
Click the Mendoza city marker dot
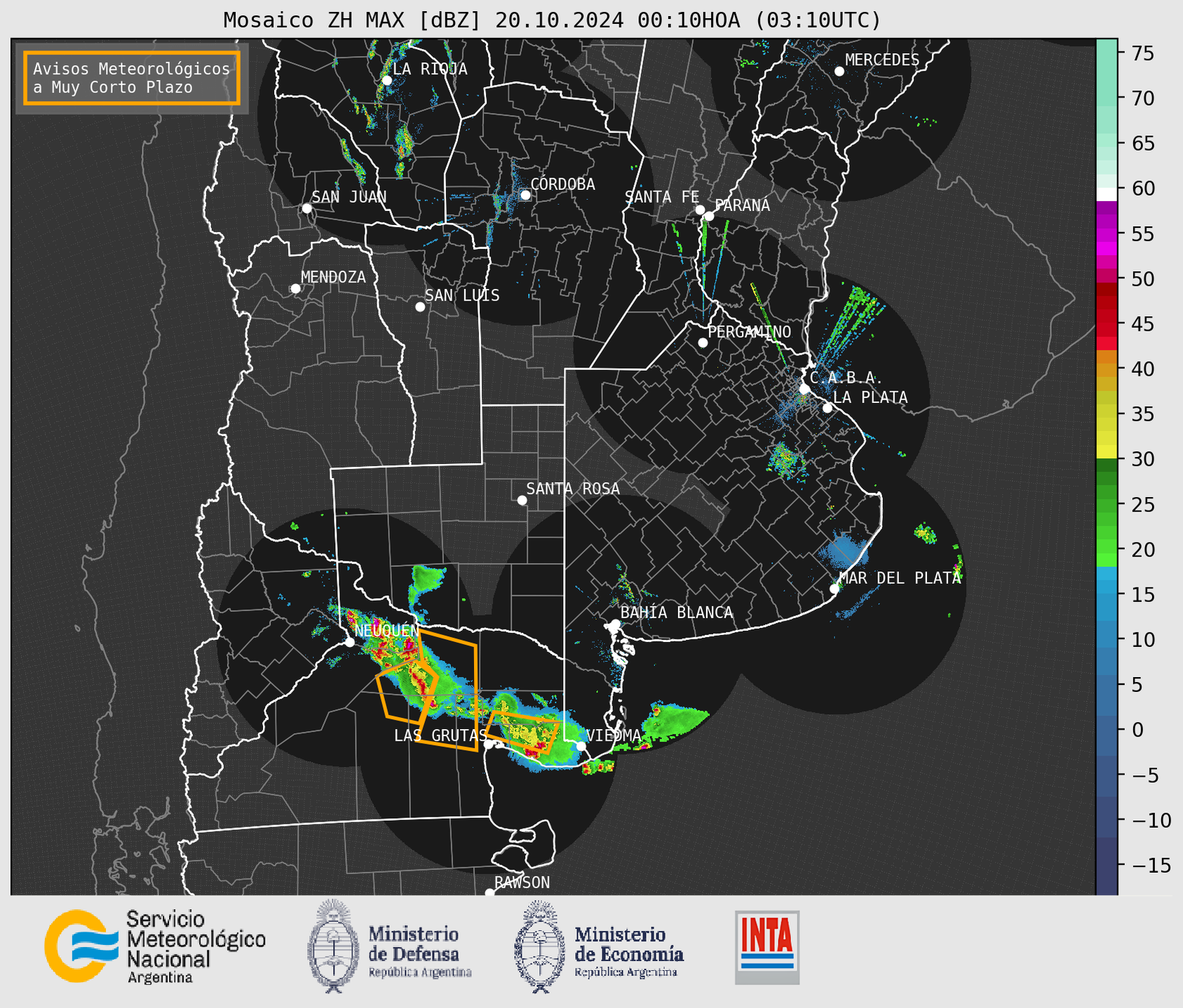coord(295,289)
